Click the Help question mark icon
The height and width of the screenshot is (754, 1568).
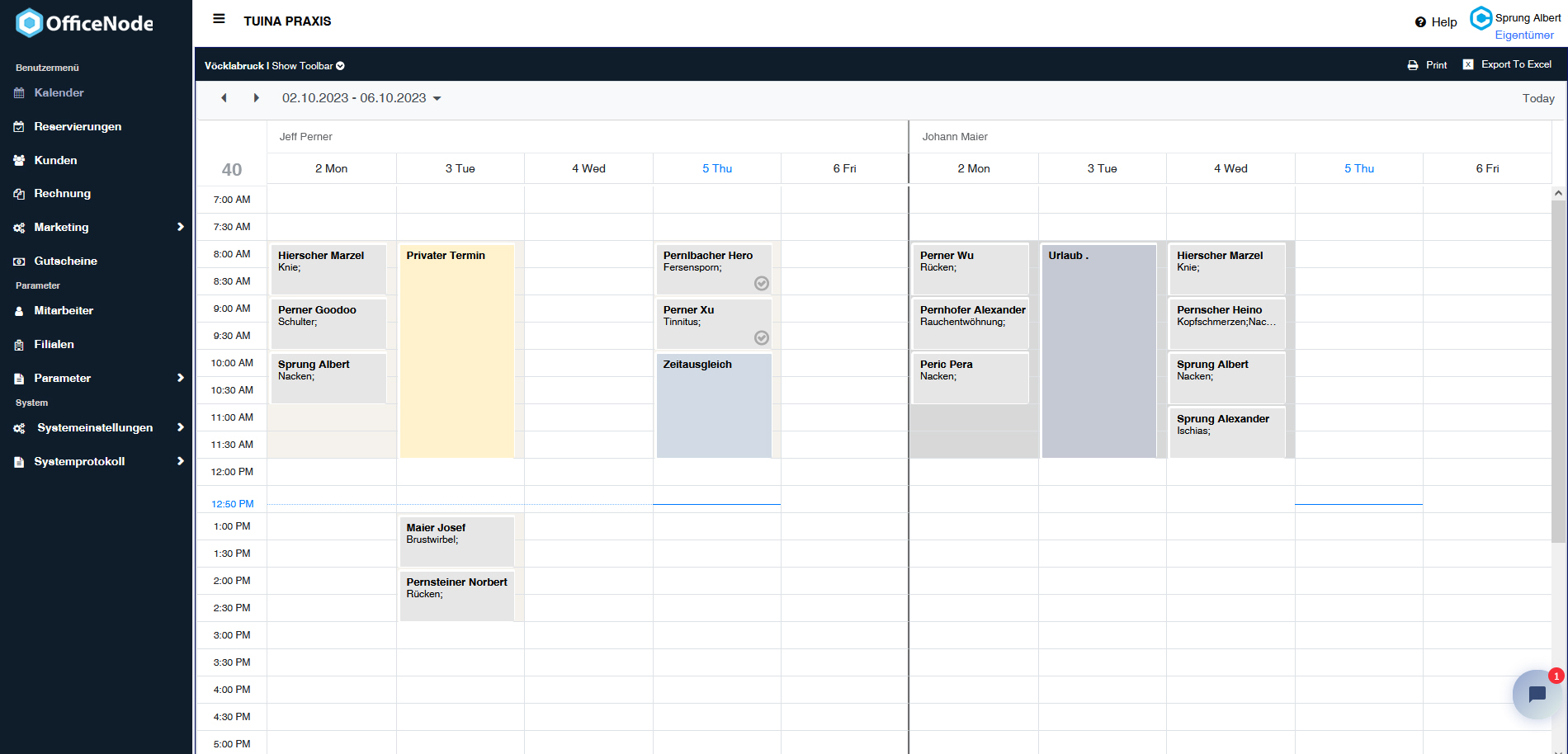(1420, 22)
